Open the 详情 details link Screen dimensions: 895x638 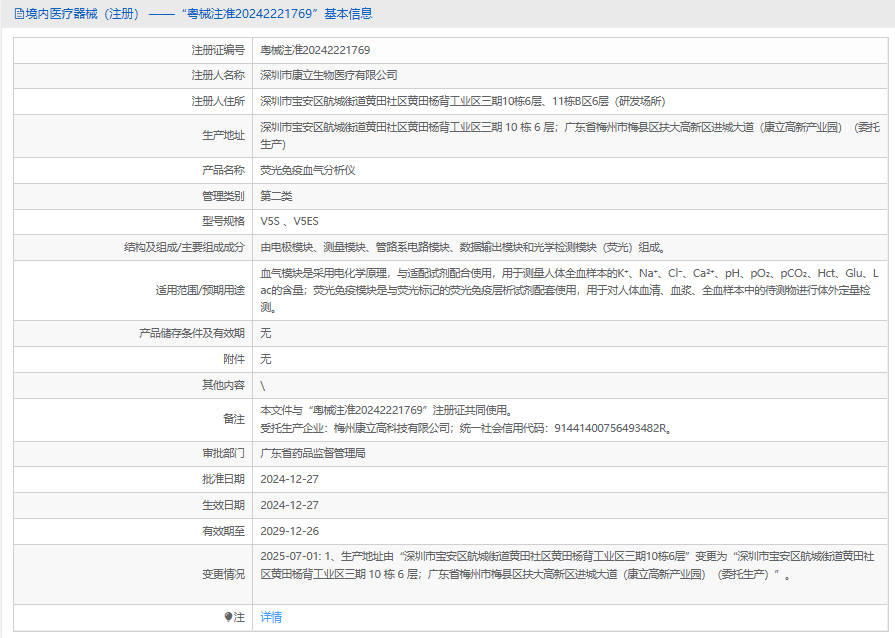click(x=271, y=617)
